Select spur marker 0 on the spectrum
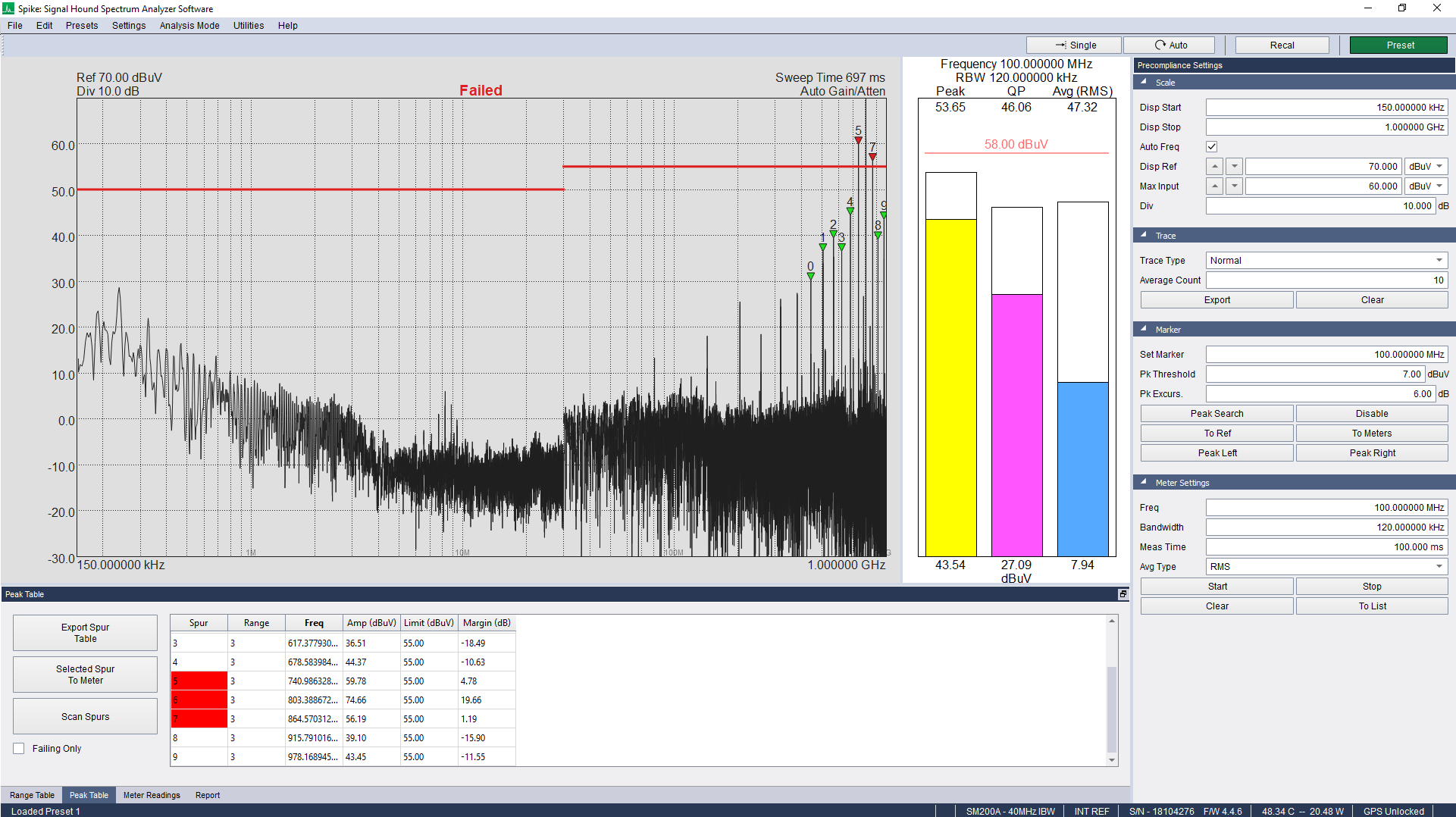Screen dimensions: 1456x817 point(811,276)
